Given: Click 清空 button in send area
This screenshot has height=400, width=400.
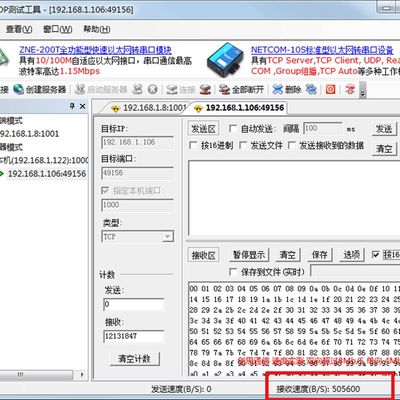Looking at the screenshot, I should click(x=384, y=149).
